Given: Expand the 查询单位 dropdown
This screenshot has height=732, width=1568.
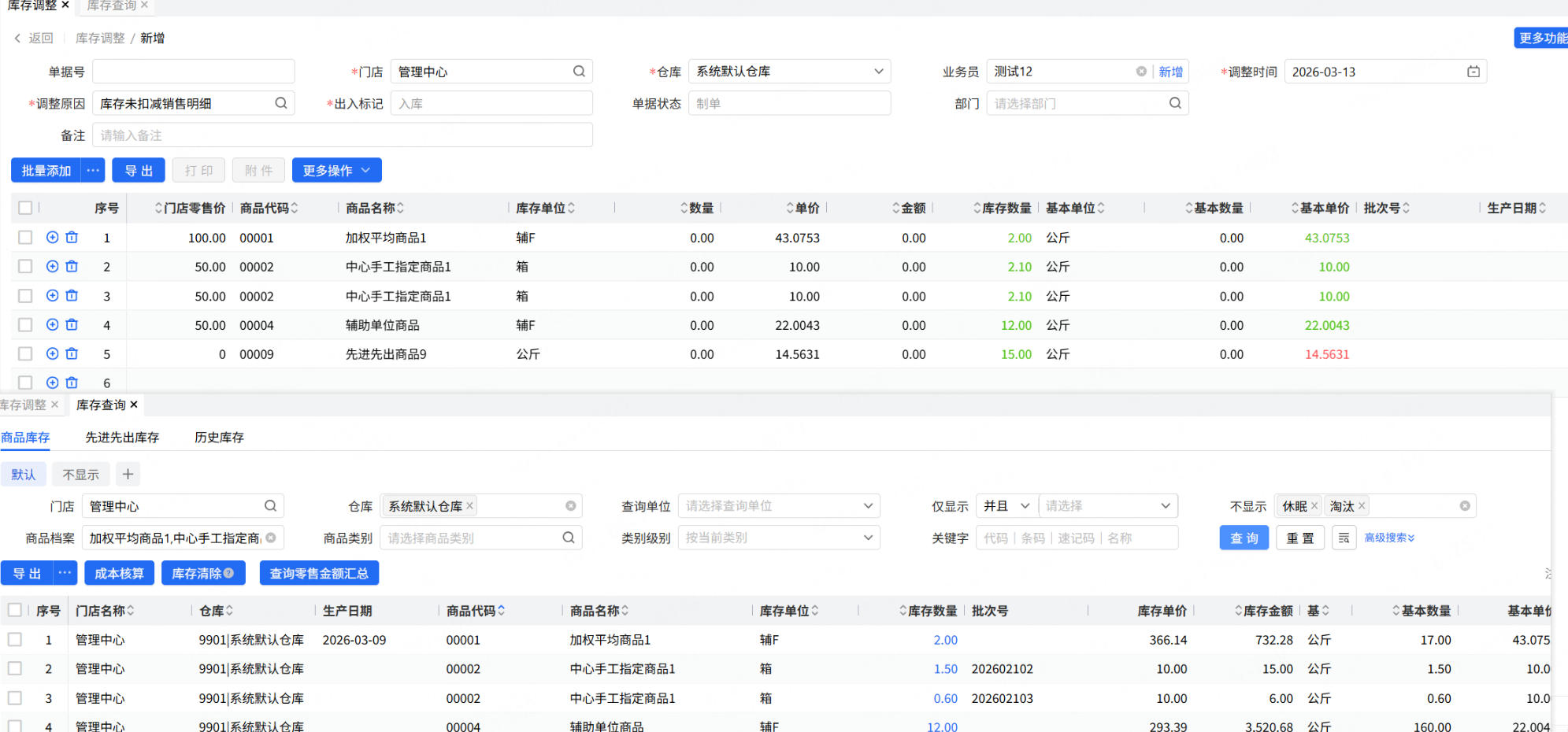Looking at the screenshot, I should coord(867,506).
